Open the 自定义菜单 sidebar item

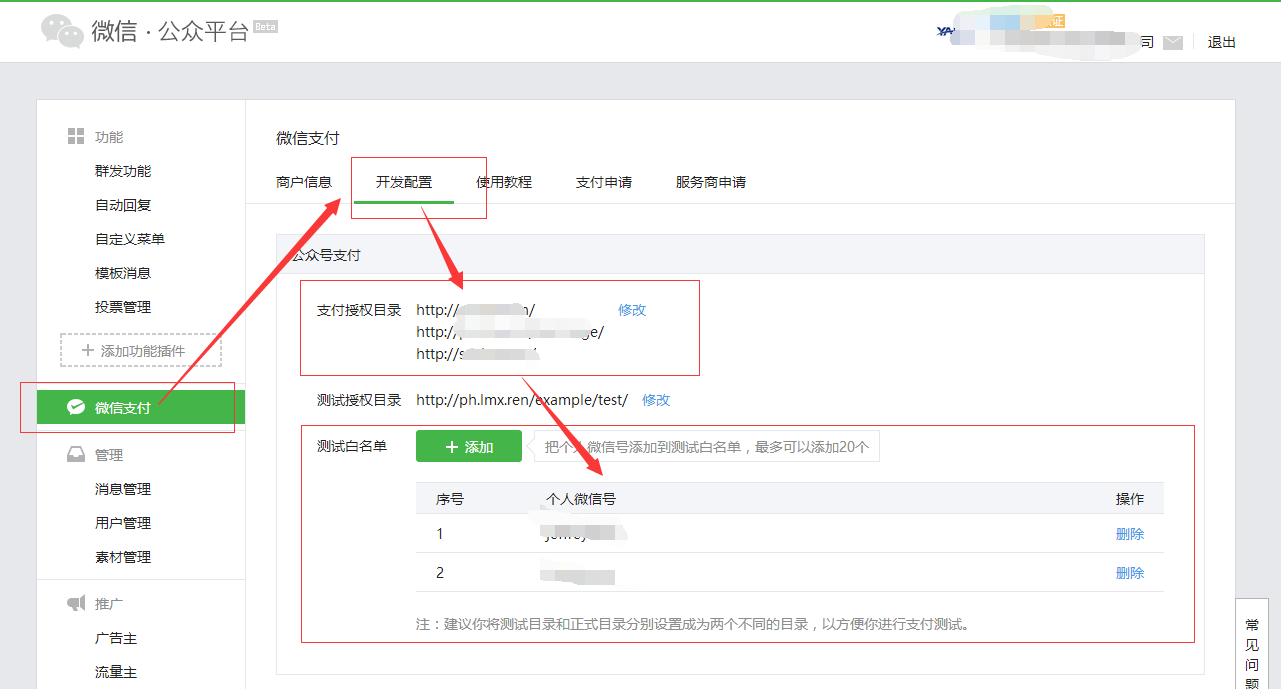click(x=130, y=239)
